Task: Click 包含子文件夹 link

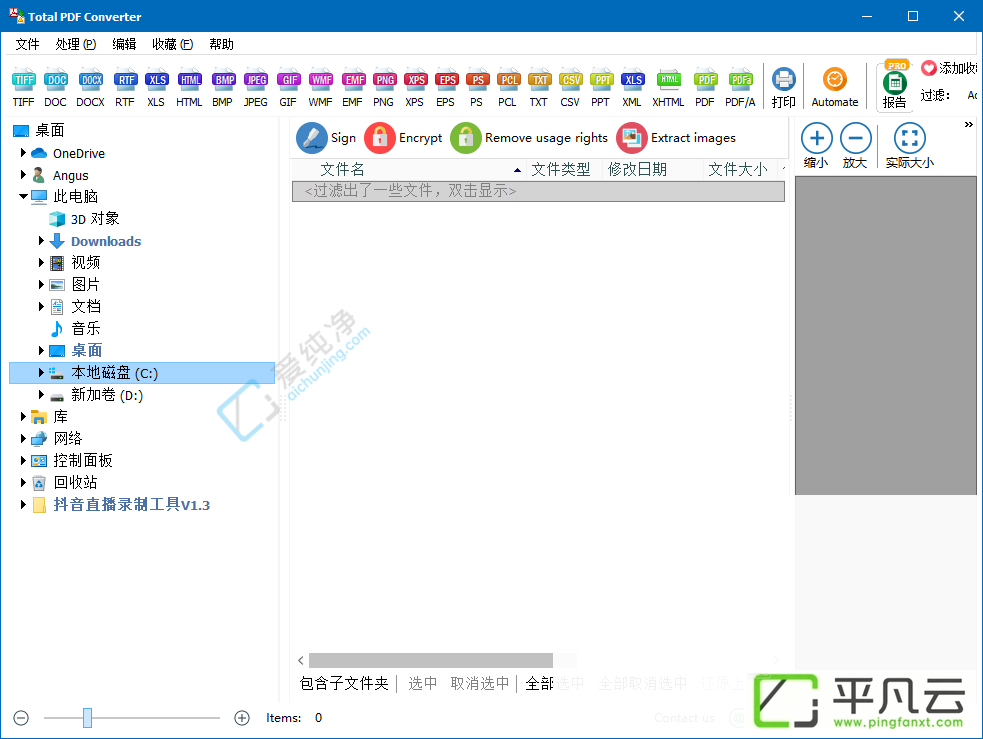Action: pos(344,683)
